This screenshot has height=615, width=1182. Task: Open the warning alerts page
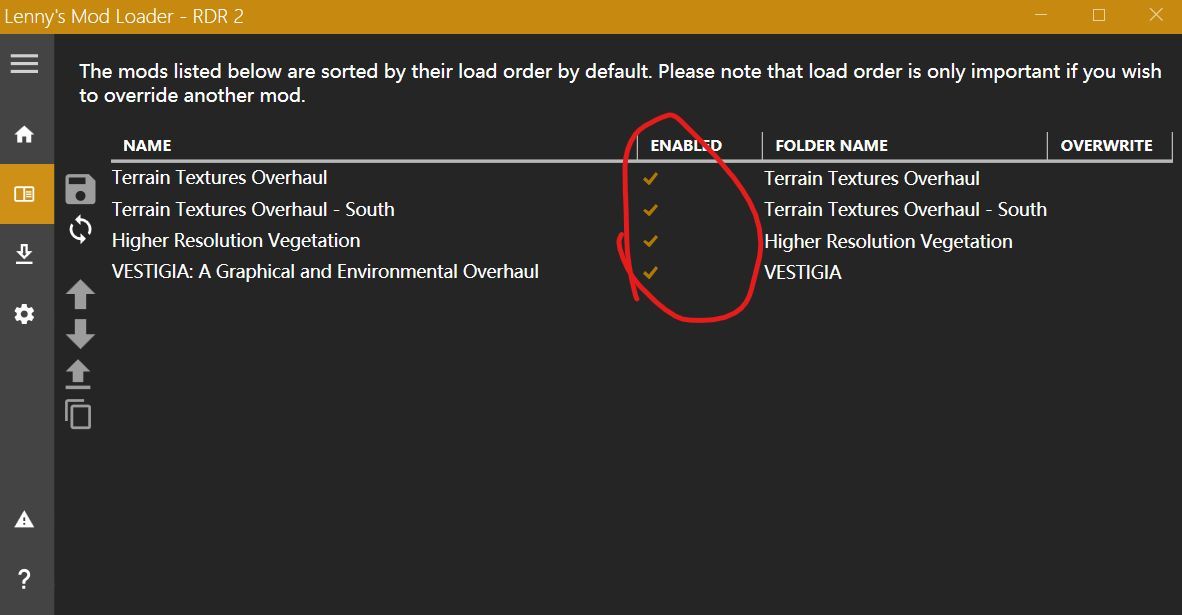(25, 520)
